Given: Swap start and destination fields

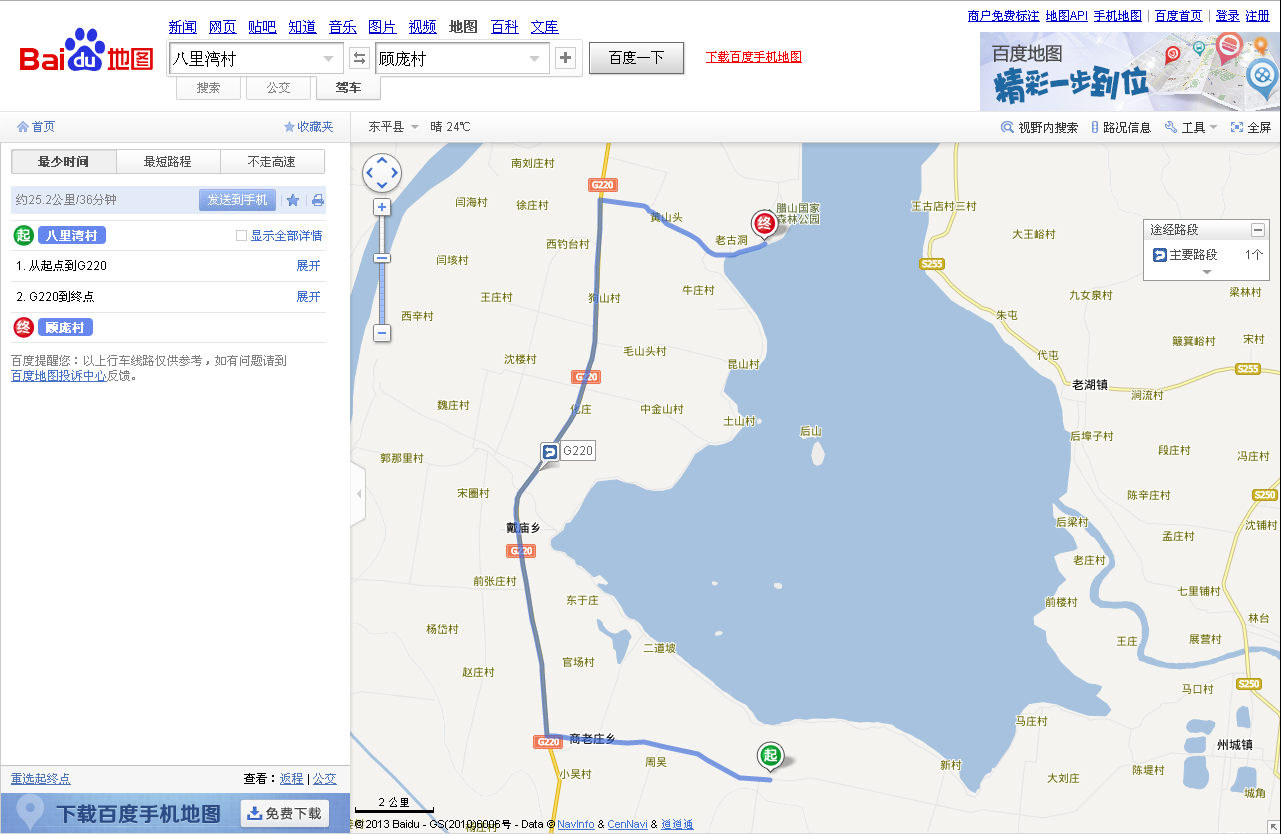Looking at the screenshot, I should [360, 58].
